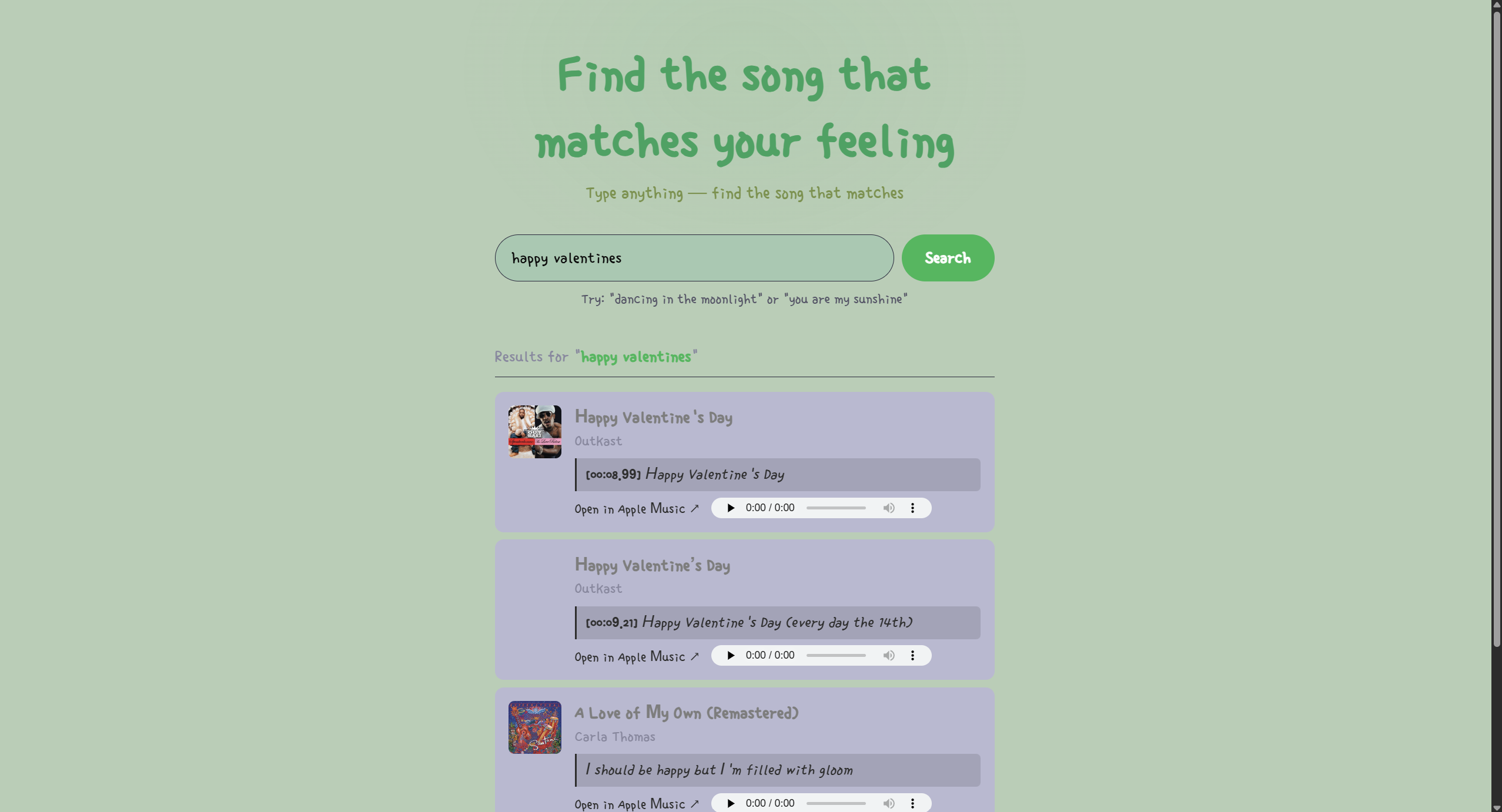Seek on the first song's progress slider

[835, 508]
